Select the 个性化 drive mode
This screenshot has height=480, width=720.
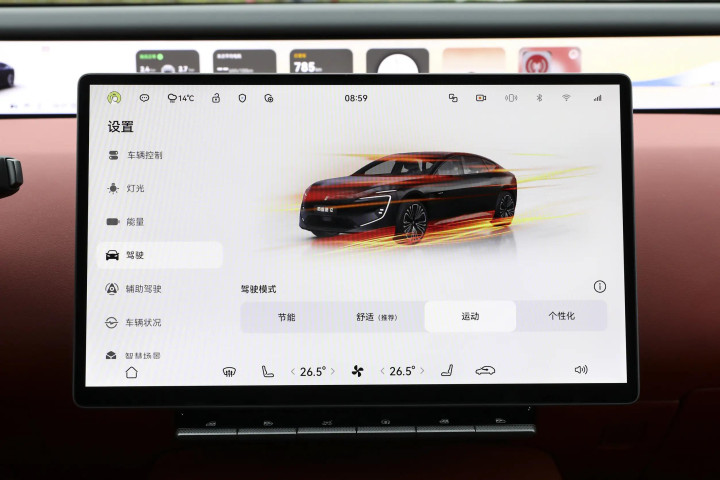[x=562, y=316]
